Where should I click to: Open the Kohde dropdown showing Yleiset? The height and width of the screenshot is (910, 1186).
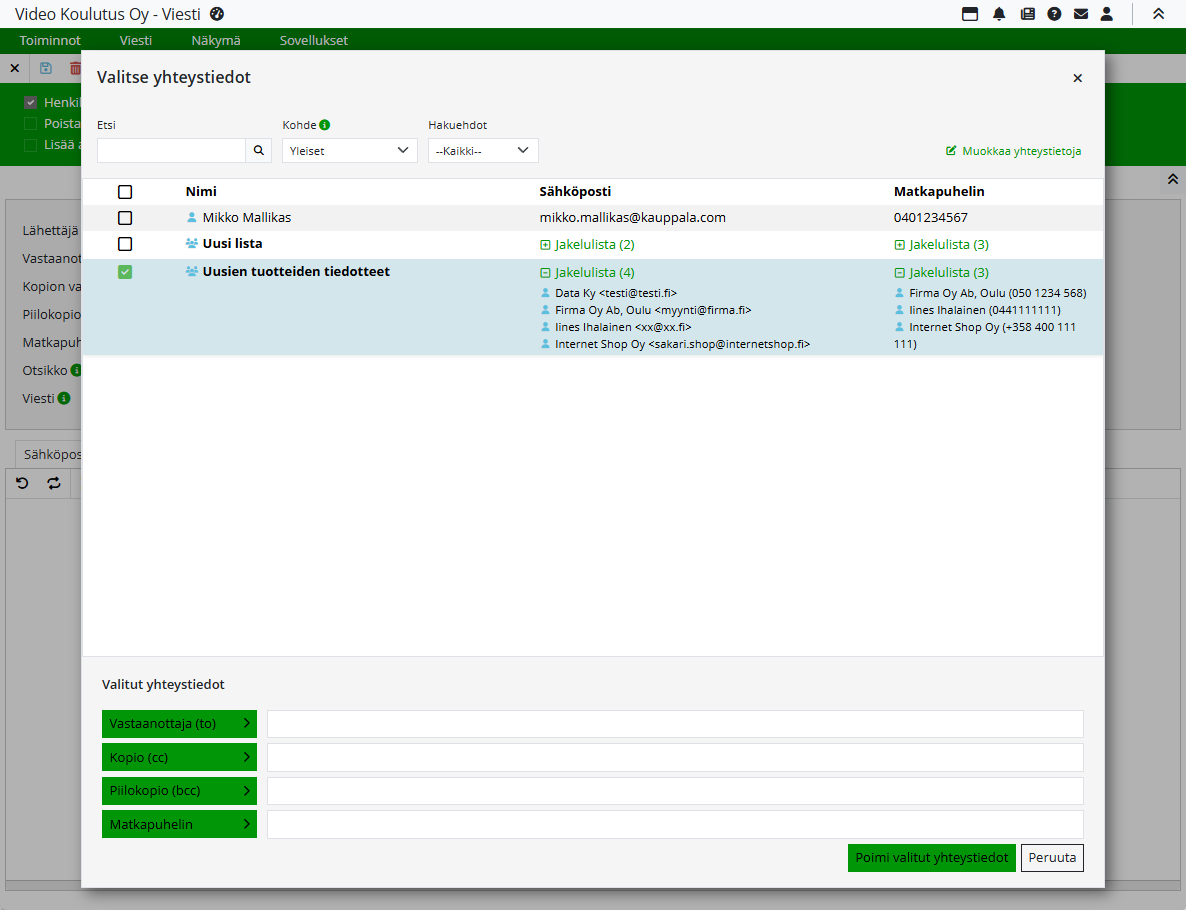coord(349,151)
